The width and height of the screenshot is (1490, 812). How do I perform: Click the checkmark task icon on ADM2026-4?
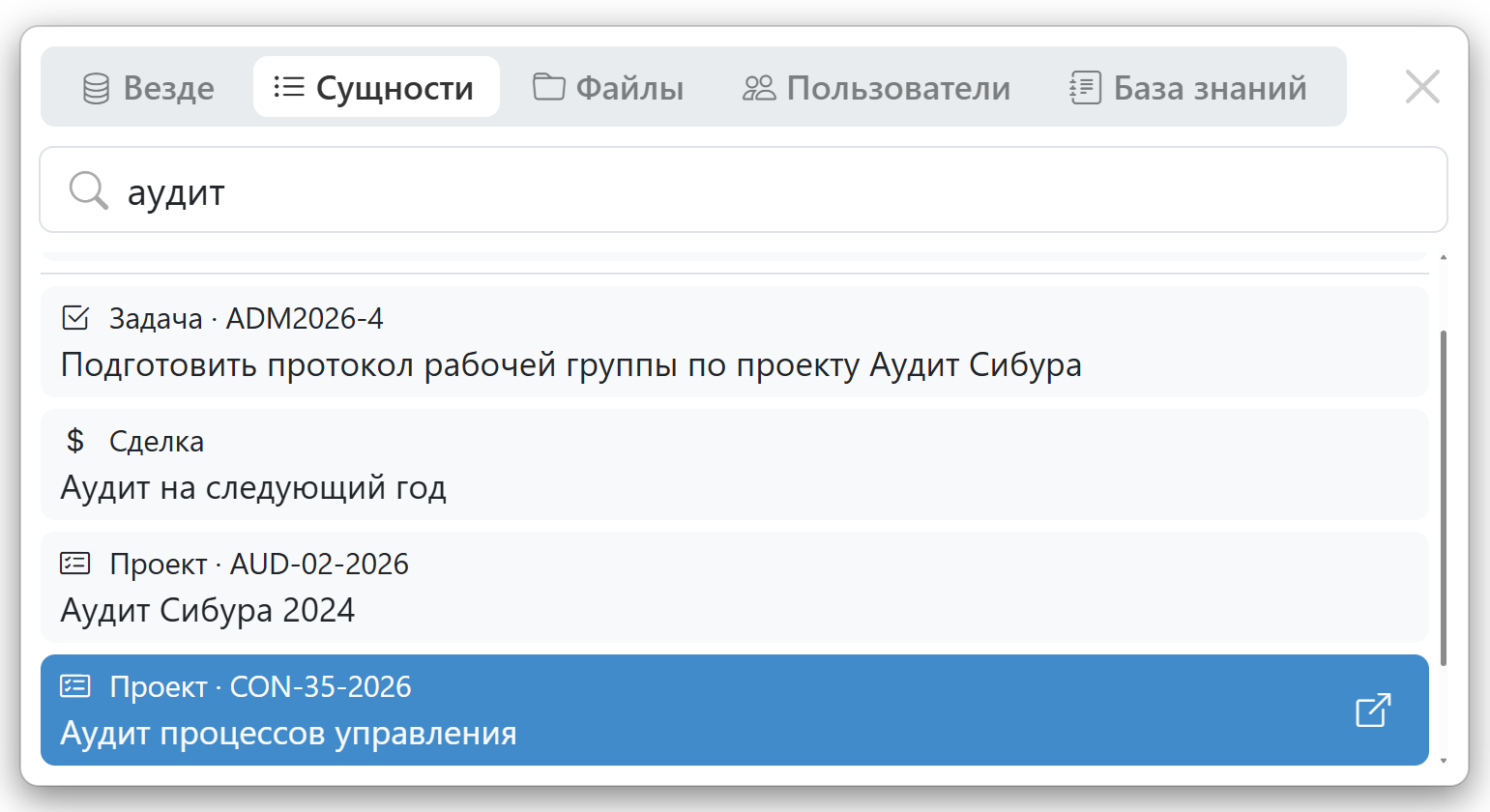pos(76,317)
